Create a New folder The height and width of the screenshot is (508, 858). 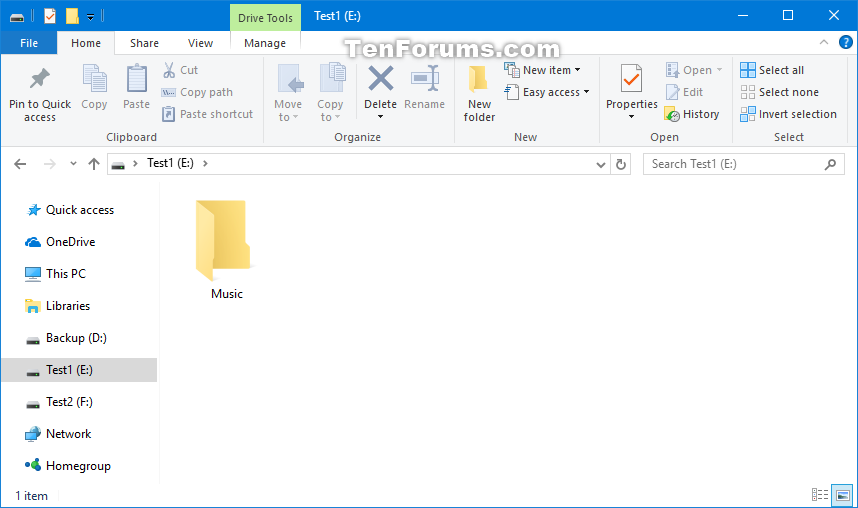[479, 94]
